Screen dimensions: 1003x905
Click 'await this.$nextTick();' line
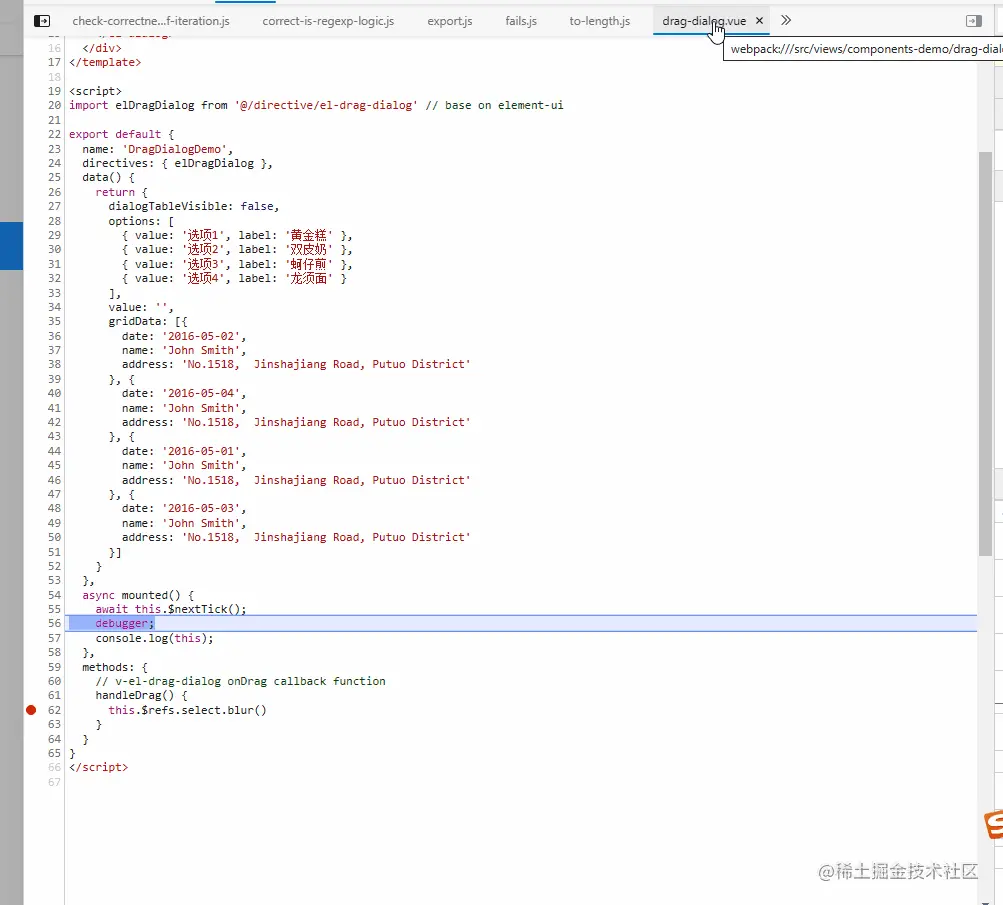(x=171, y=610)
